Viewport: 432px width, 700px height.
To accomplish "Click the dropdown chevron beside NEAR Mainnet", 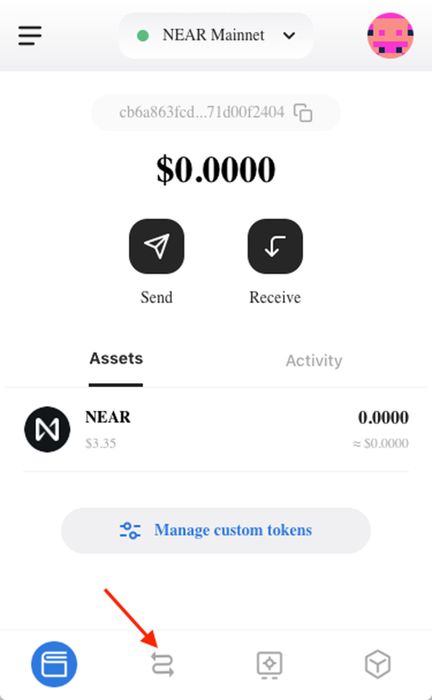I will click(x=289, y=35).
